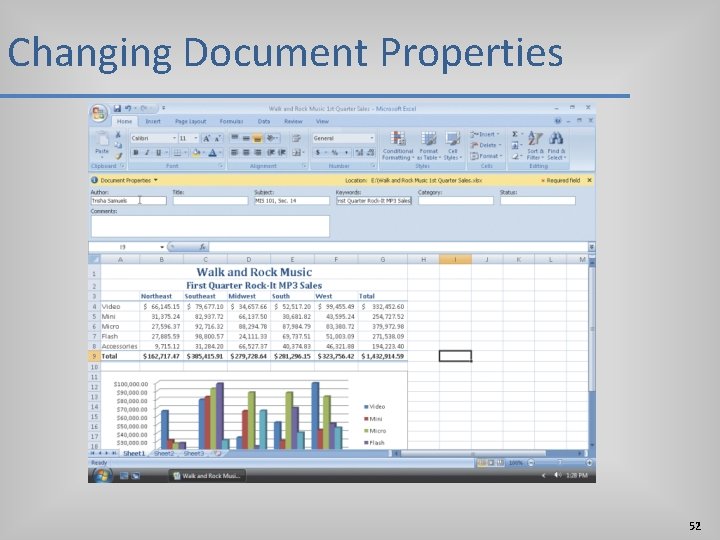Screen dimensions: 720x540
Task: Switch to the Formulas tab
Action: pos(231,121)
